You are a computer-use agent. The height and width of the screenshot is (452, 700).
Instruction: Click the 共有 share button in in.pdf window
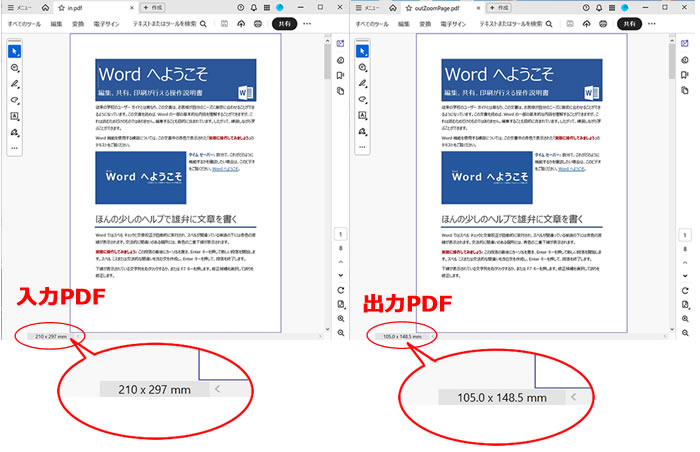pyautogui.click(x=284, y=24)
